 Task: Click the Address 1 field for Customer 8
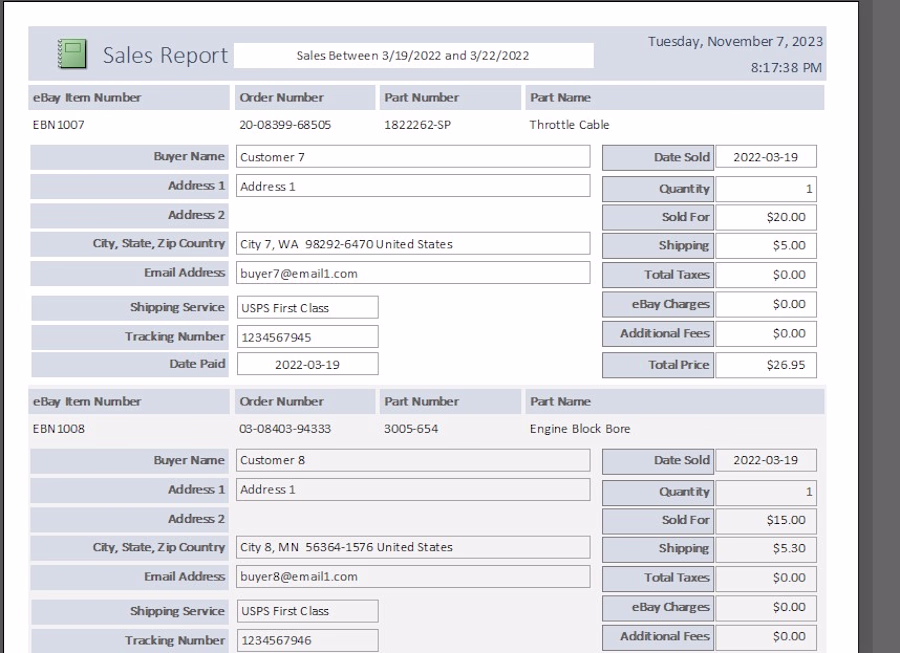point(413,489)
